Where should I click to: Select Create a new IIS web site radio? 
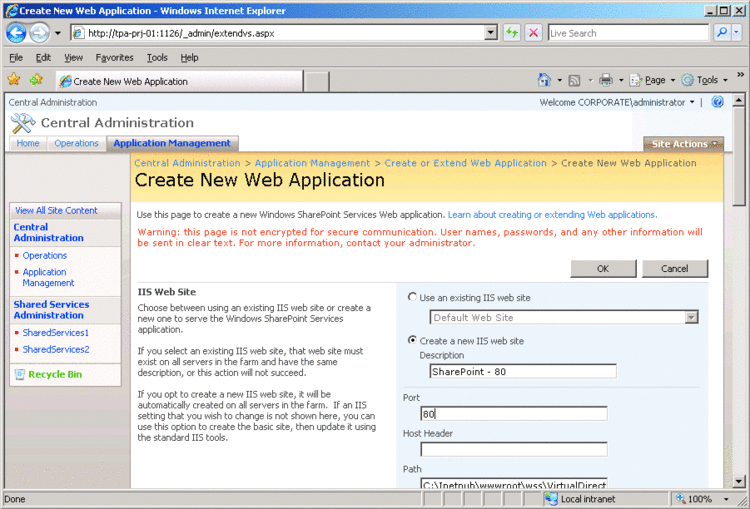pos(412,340)
